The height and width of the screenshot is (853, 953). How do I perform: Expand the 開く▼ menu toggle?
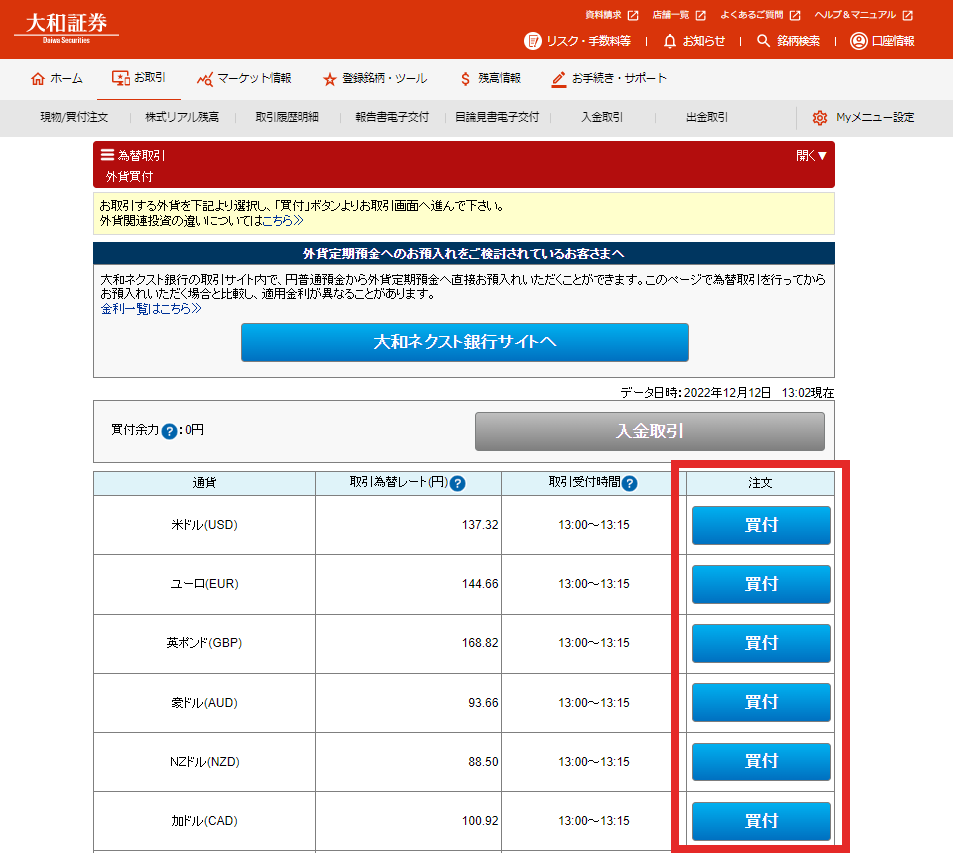(811, 156)
